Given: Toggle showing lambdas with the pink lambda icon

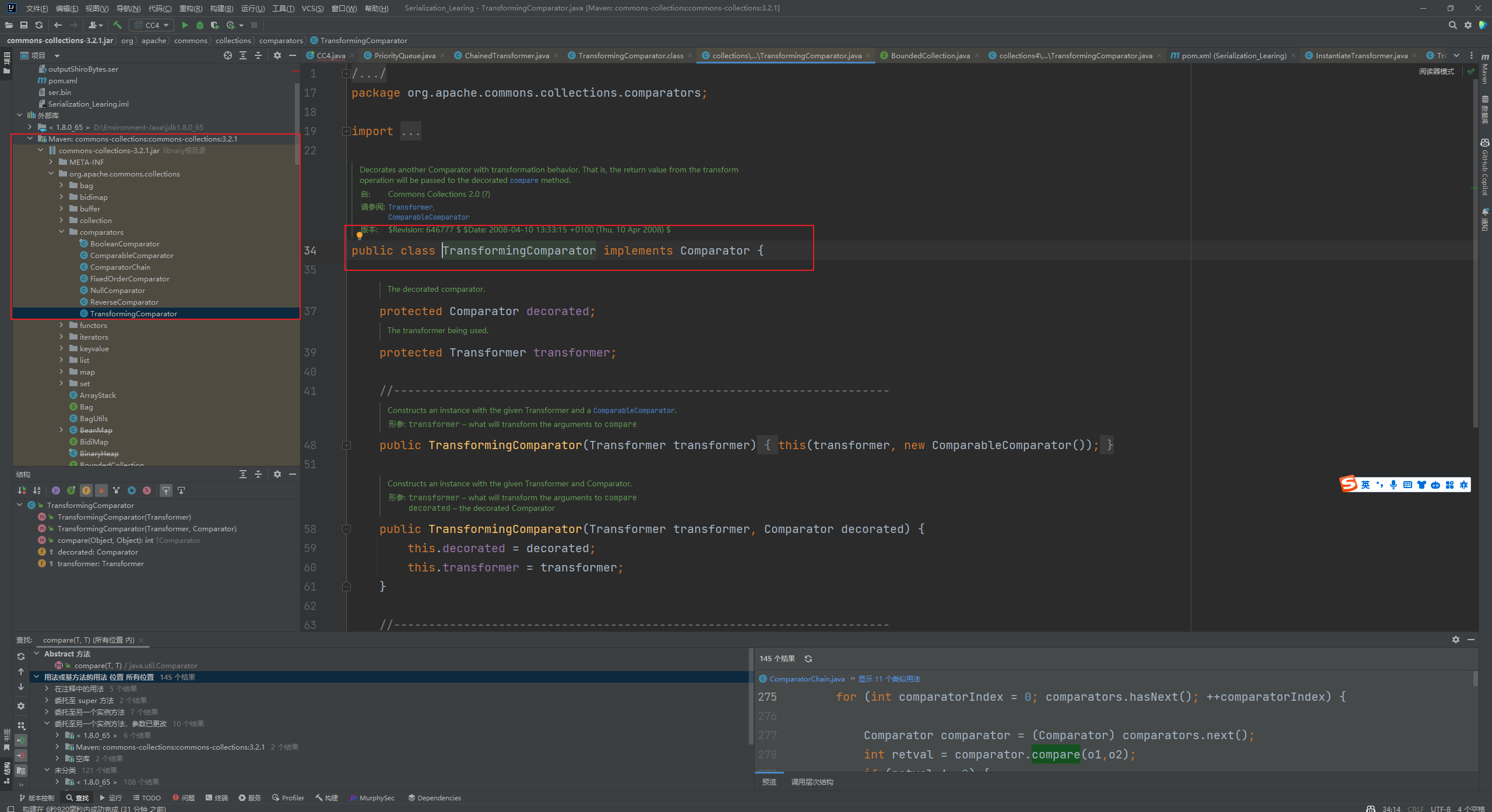Looking at the screenshot, I should pos(147,490).
